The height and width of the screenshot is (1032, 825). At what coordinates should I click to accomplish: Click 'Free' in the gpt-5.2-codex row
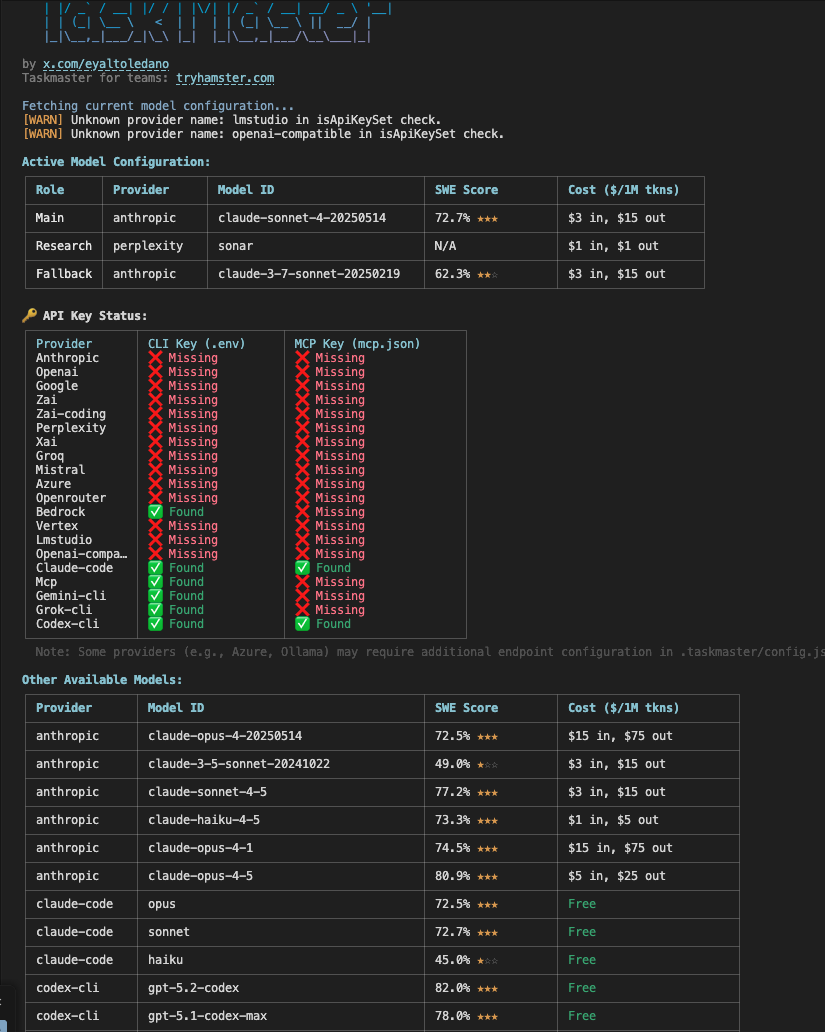tap(582, 988)
